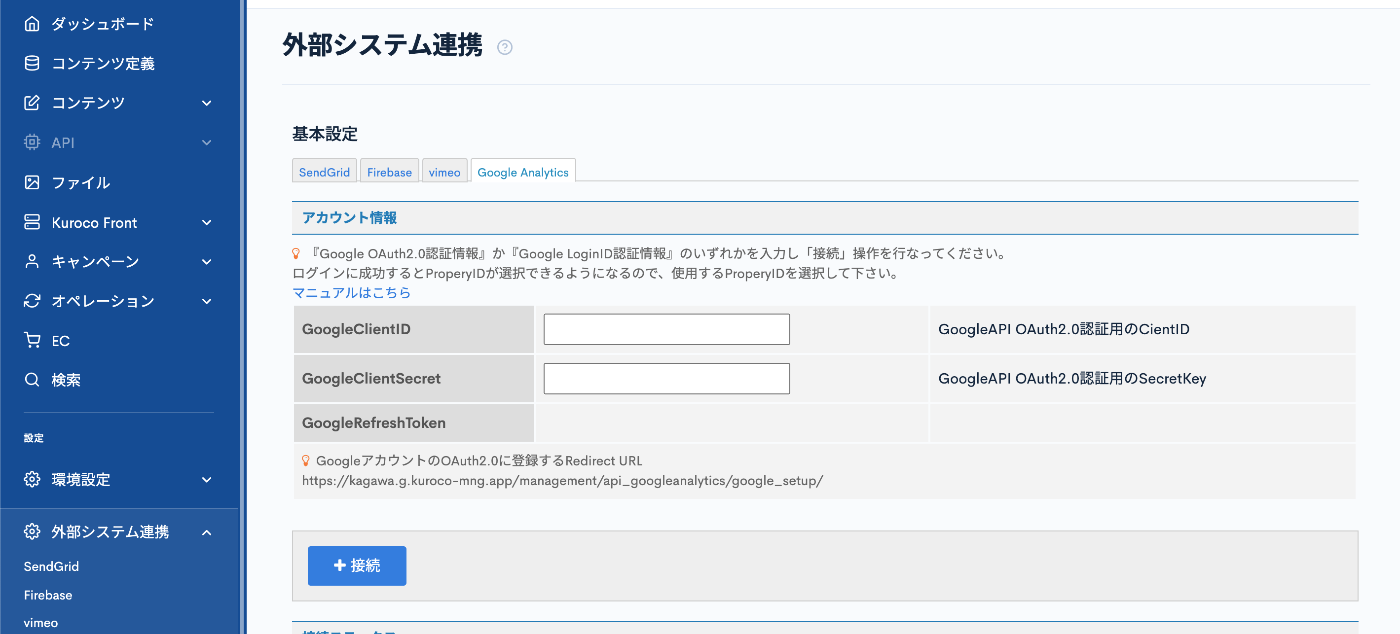Open Firebase in sidebar submenu

(x=48, y=595)
